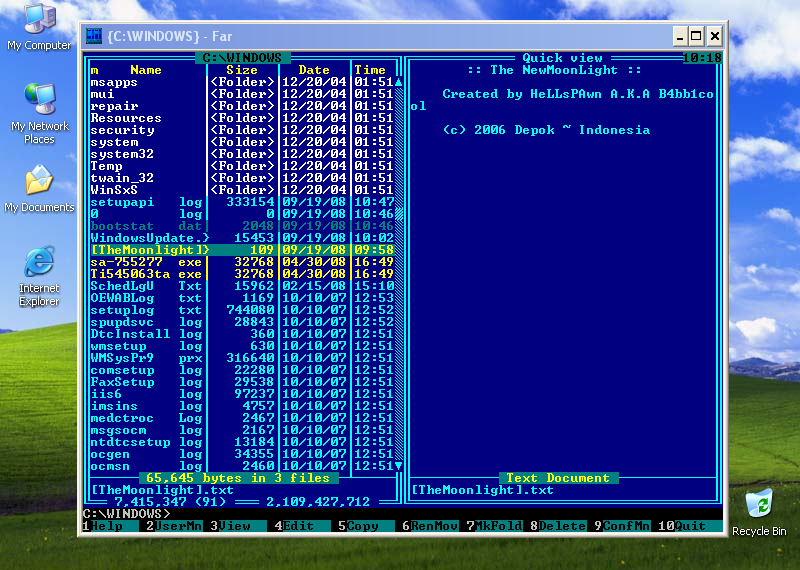This screenshot has width=800, height=570.
Task: Select the twain_32 folder row
Action: [242, 178]
